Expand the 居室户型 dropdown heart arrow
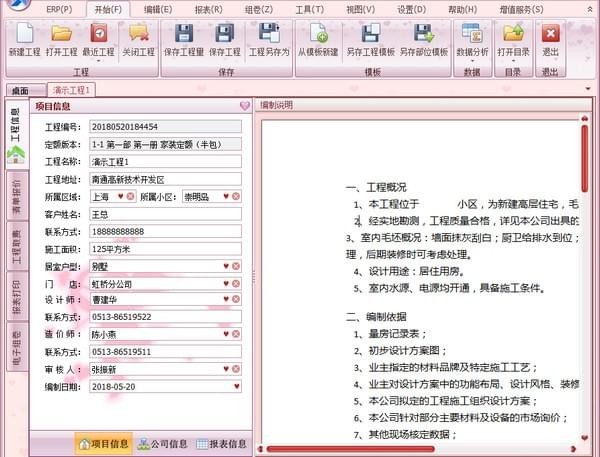 [226, 266]
